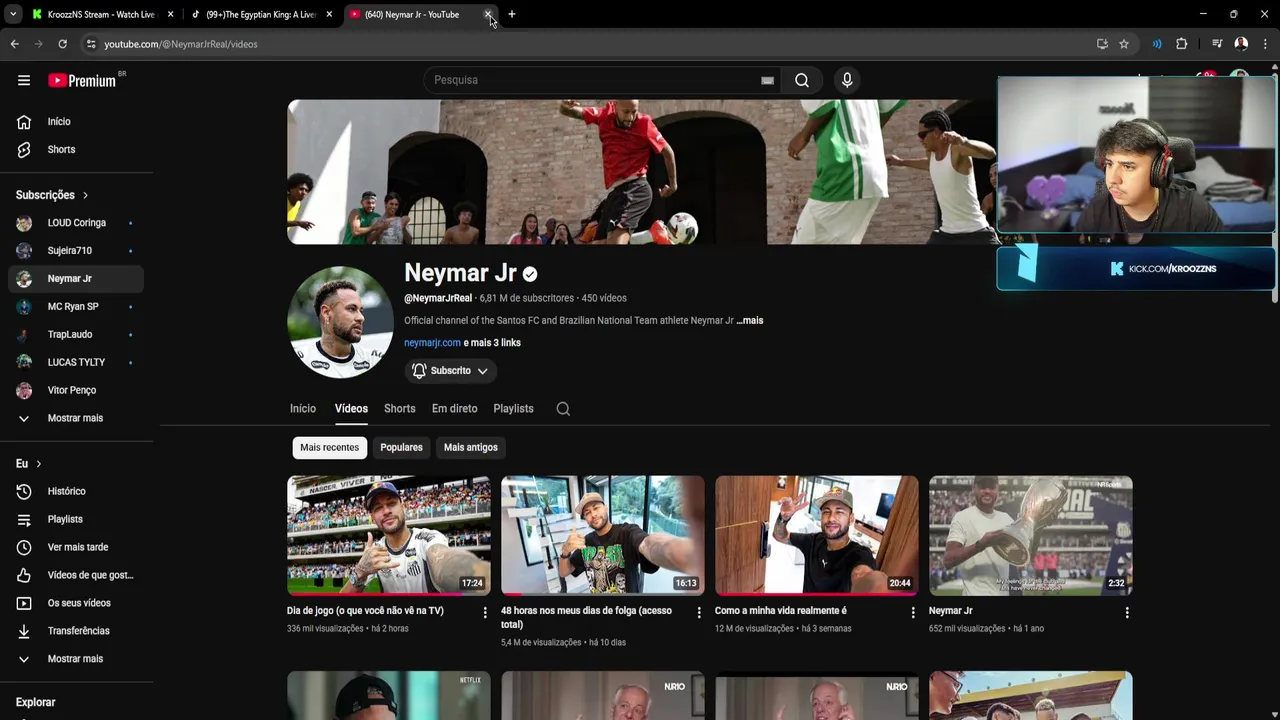1280x720 pixels.
Task: Open Transferências in the sidebar
Action: [76, 632]
